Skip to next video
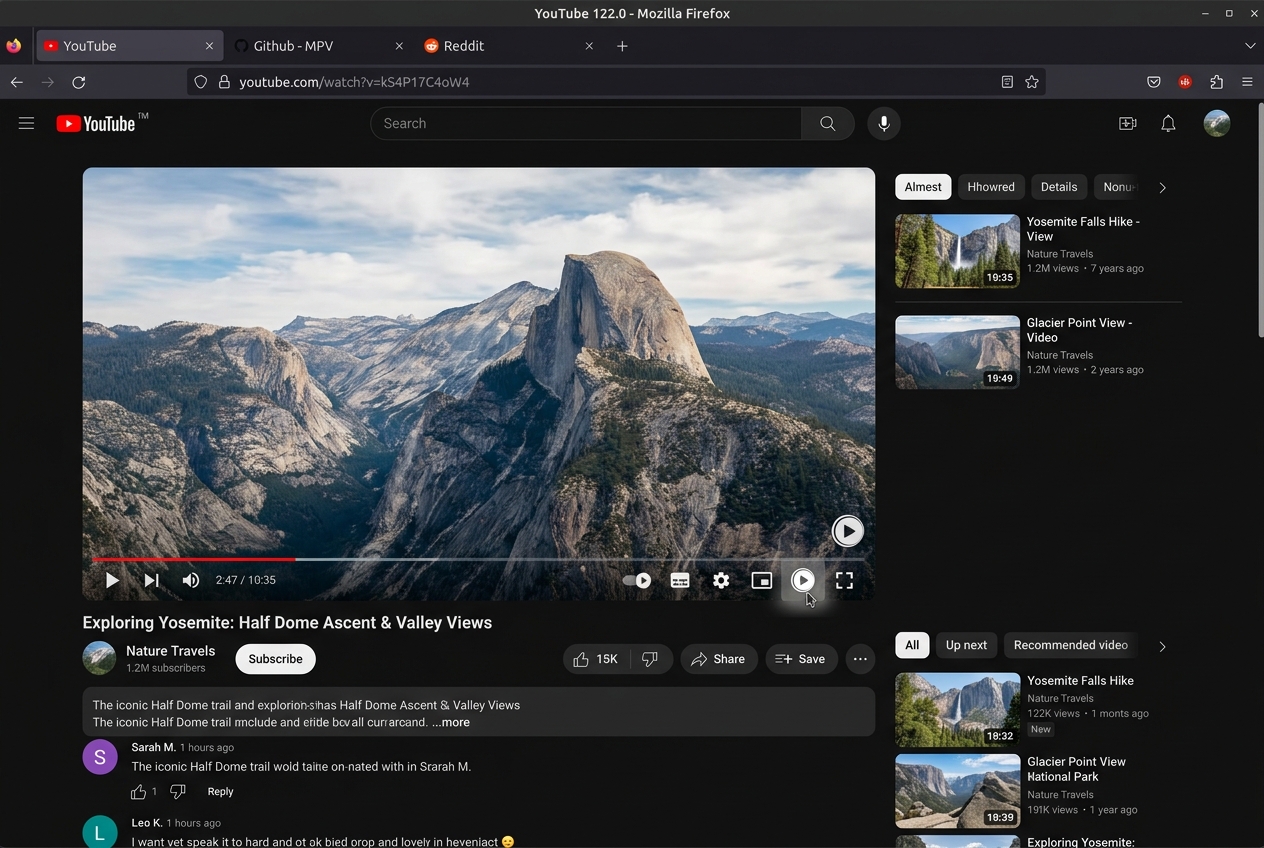This screenshot has width=1264, height=848. 151,580
